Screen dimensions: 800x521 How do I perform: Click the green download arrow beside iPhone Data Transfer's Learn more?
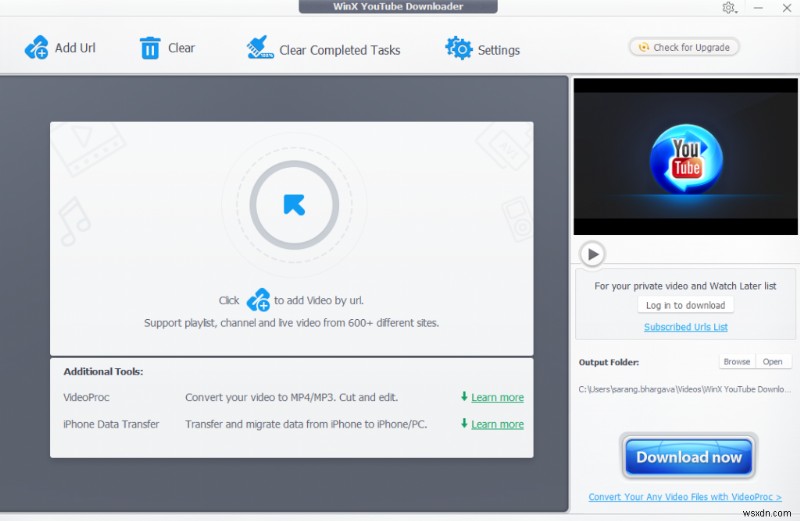(x=464, y=424)
